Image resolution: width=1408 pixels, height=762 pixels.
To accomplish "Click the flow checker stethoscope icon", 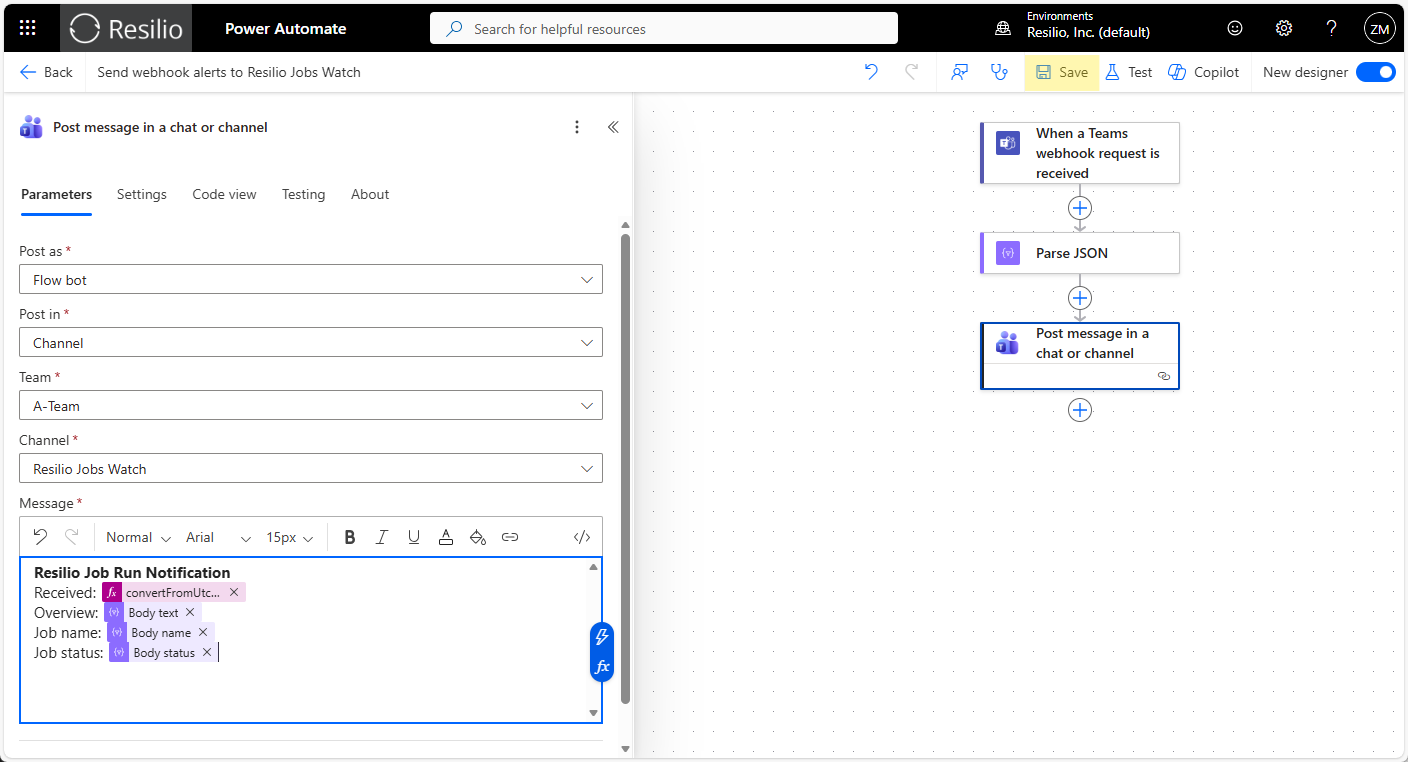I will (x=998, y=72).
